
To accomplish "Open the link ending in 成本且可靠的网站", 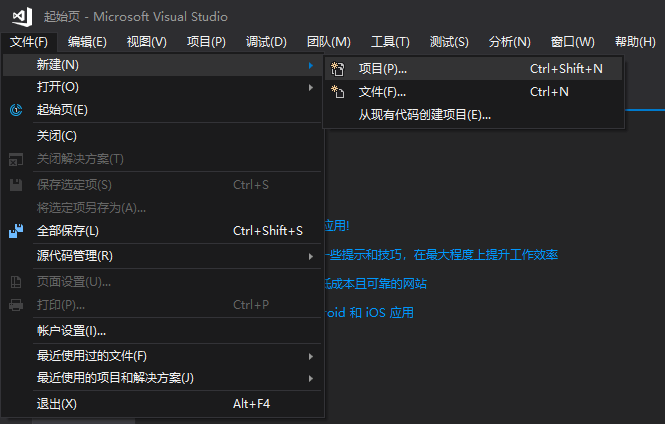I will tap(376, 284).
